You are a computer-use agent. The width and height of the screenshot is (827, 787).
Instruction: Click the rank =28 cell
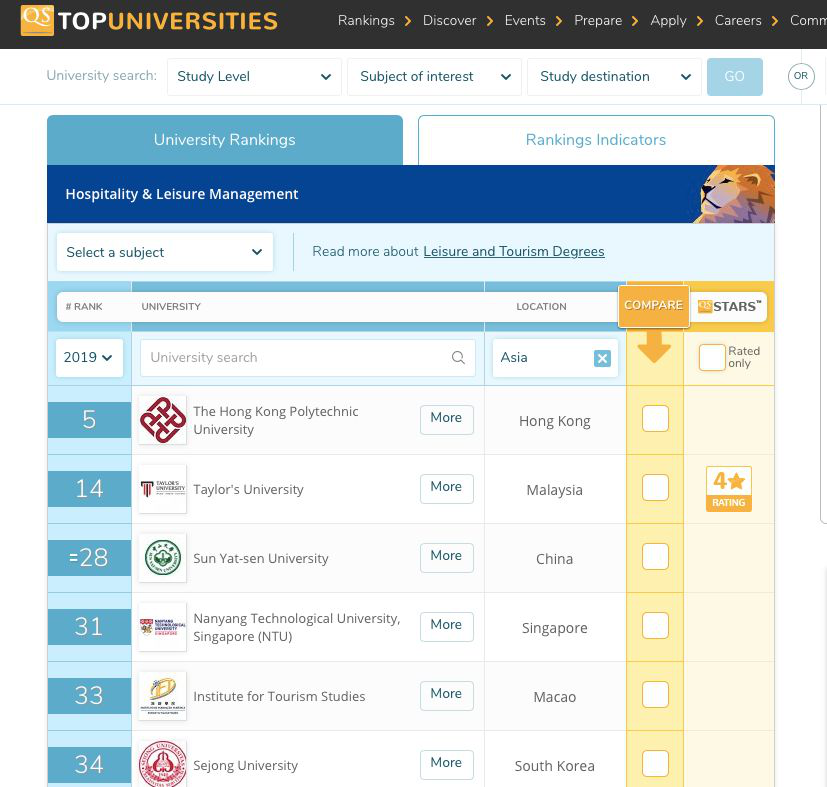89,558
